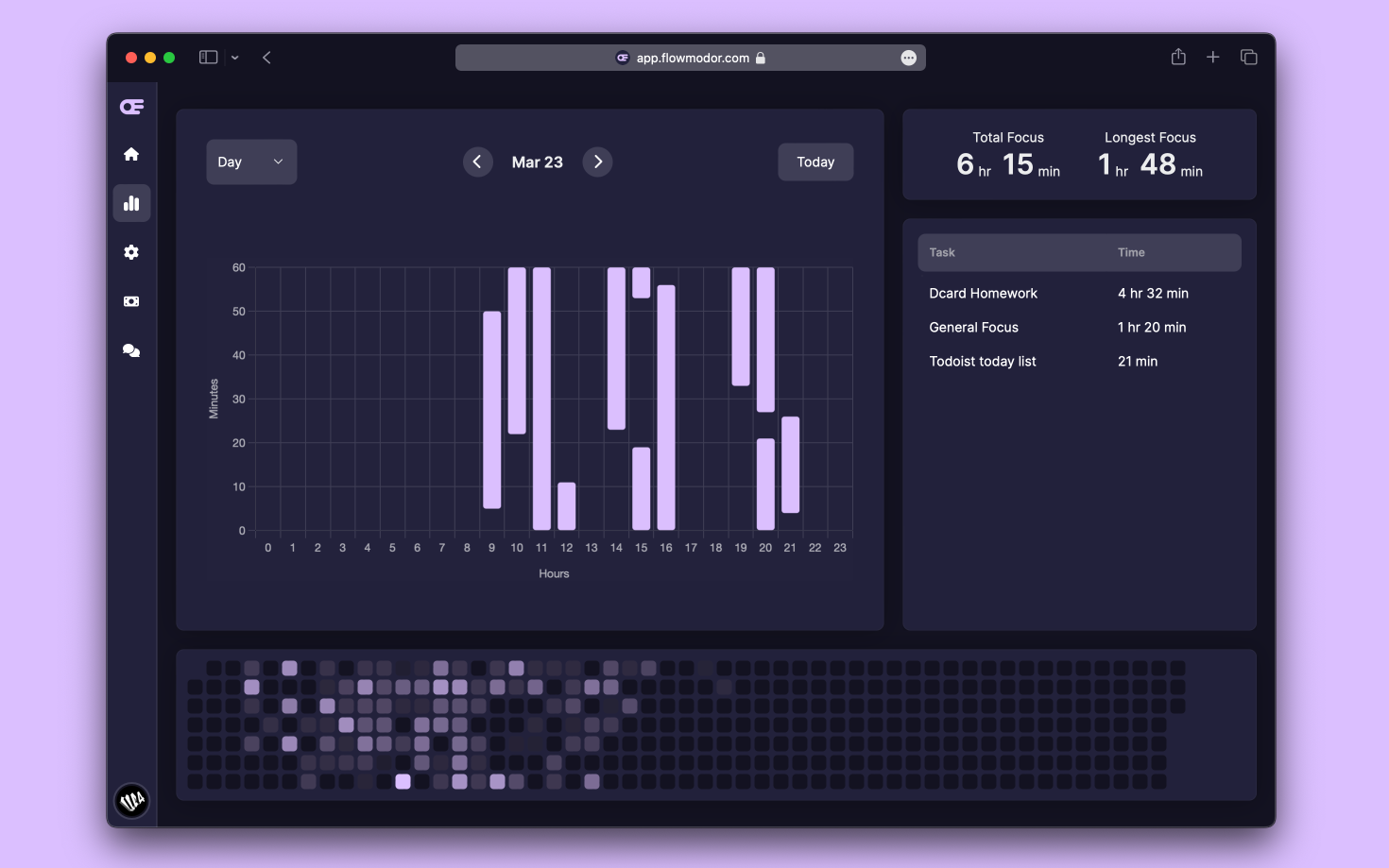The image size is (1389, 868).
Task: Click the 21 min time value
Action: 1138,361
